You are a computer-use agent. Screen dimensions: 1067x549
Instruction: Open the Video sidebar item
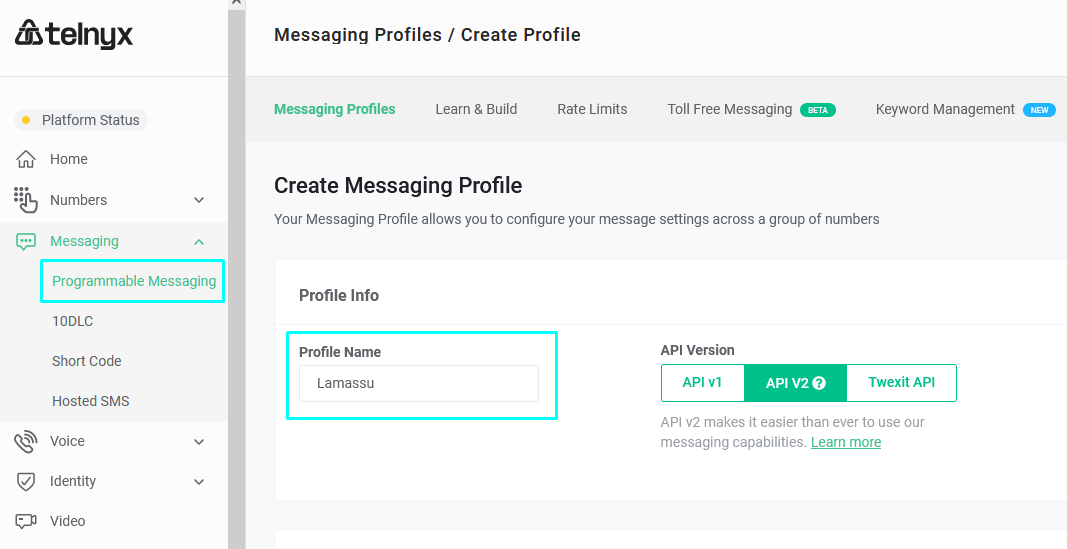tap(67, 521)
